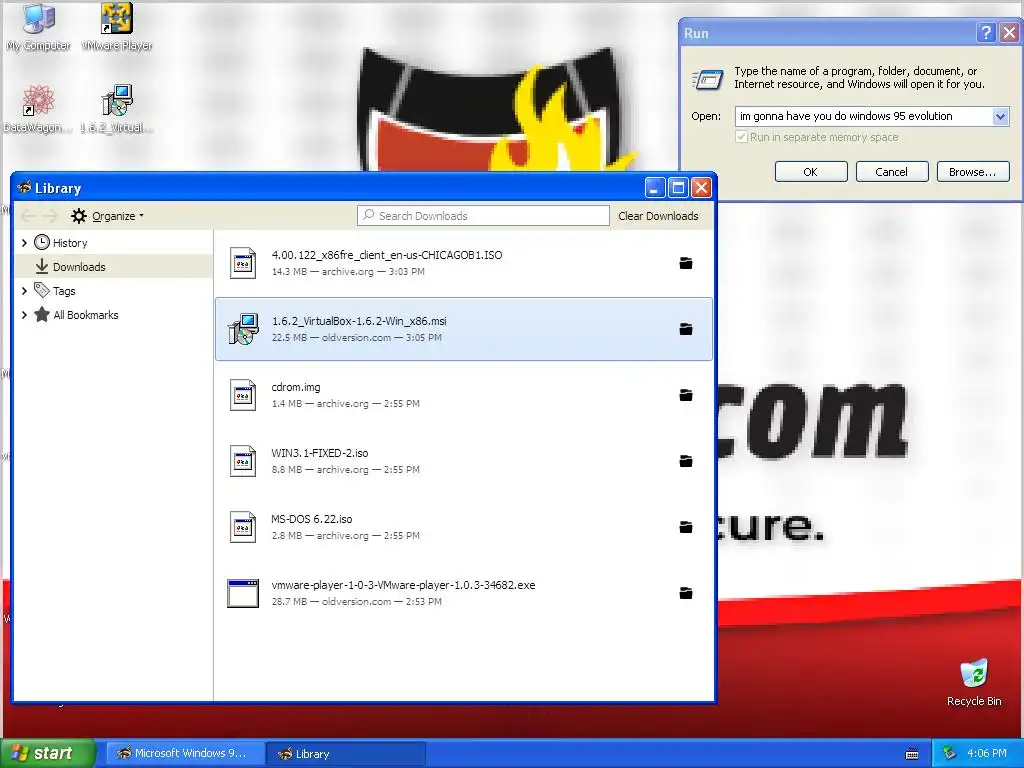
Task: Open containing folder for vmware-player exe
Action: [x=686, y=593]
